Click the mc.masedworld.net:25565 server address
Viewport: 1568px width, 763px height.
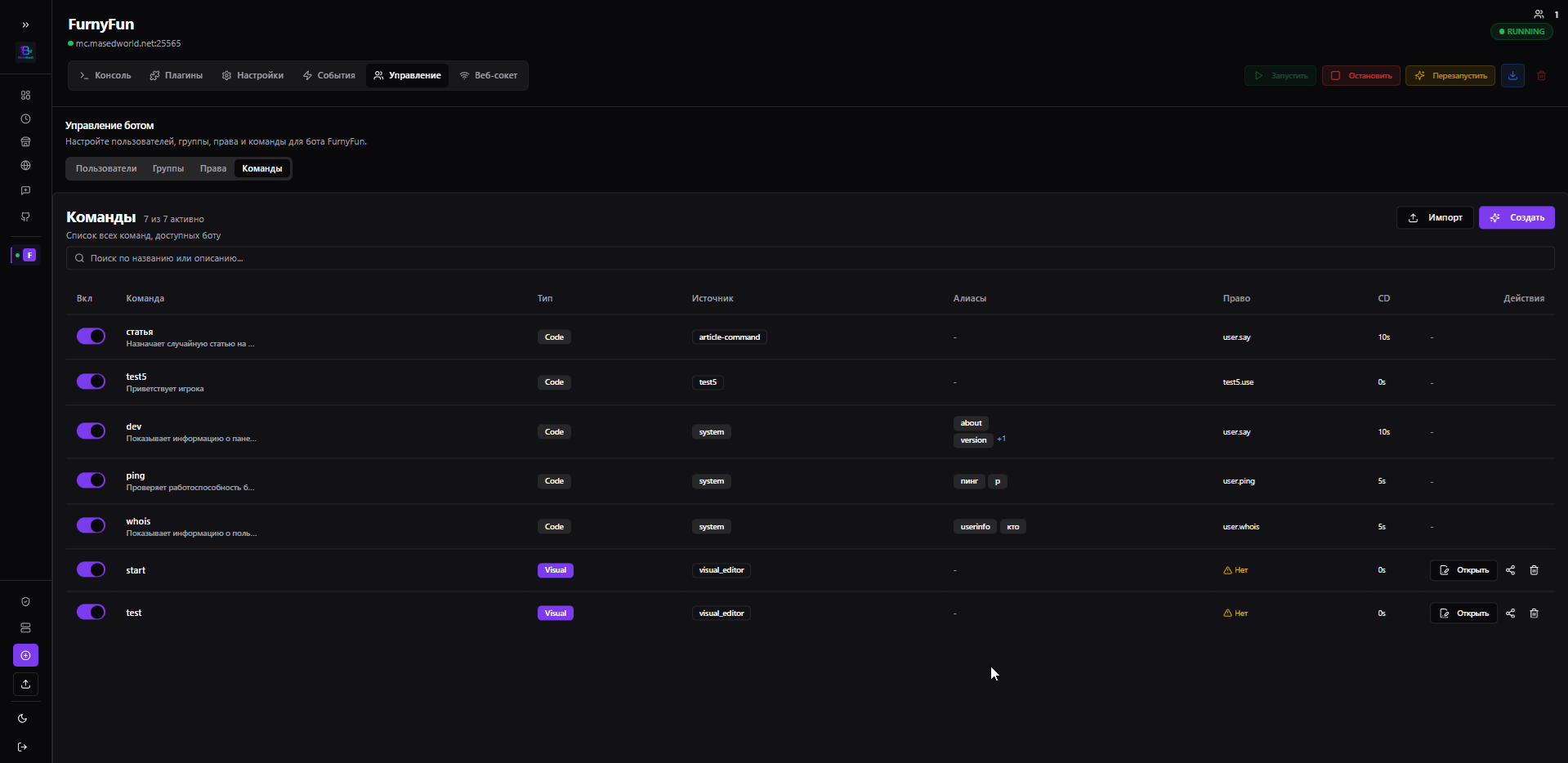pos(128,43)
